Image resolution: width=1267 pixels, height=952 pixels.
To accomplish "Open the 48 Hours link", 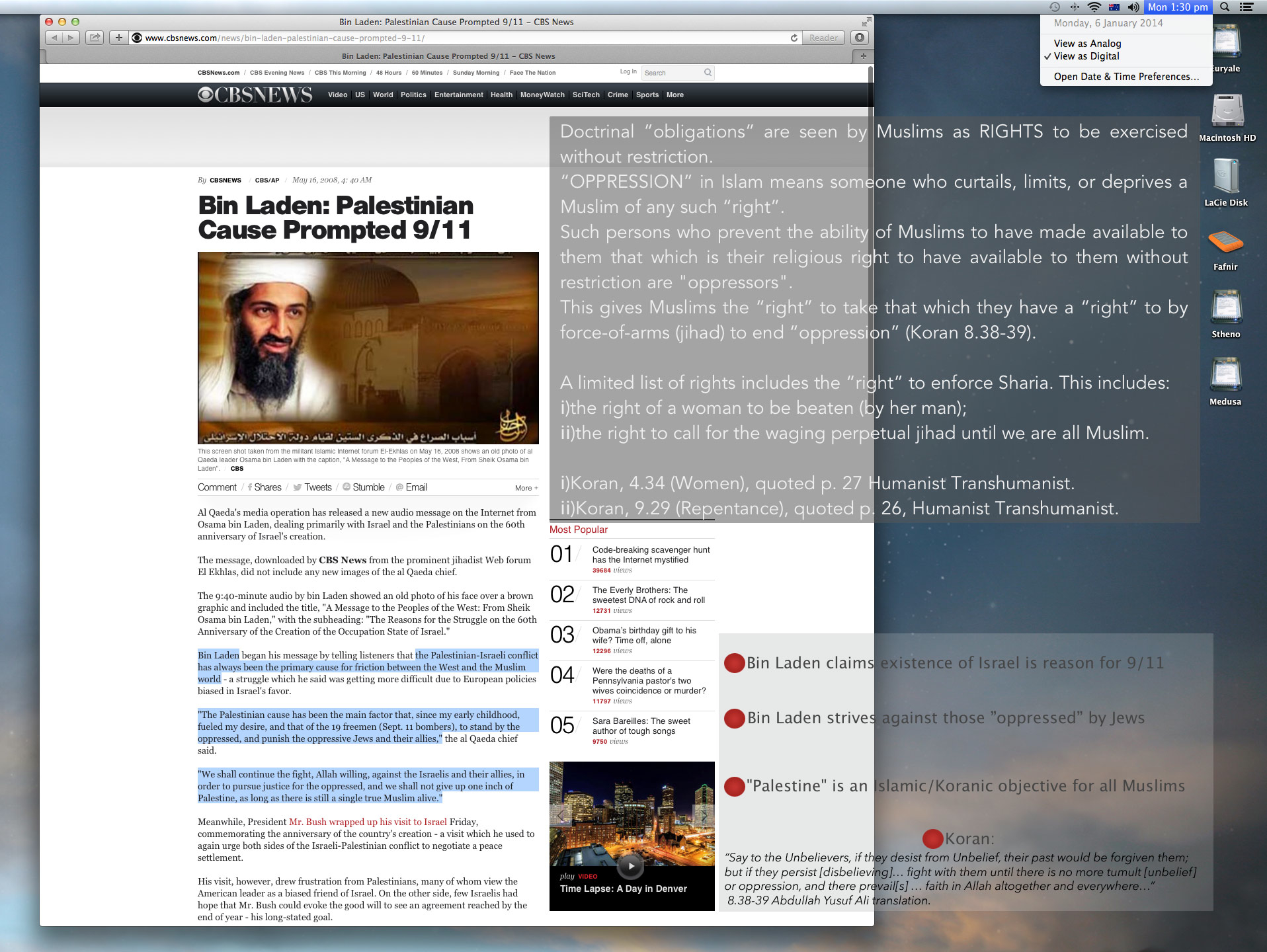I will point(389,73).
